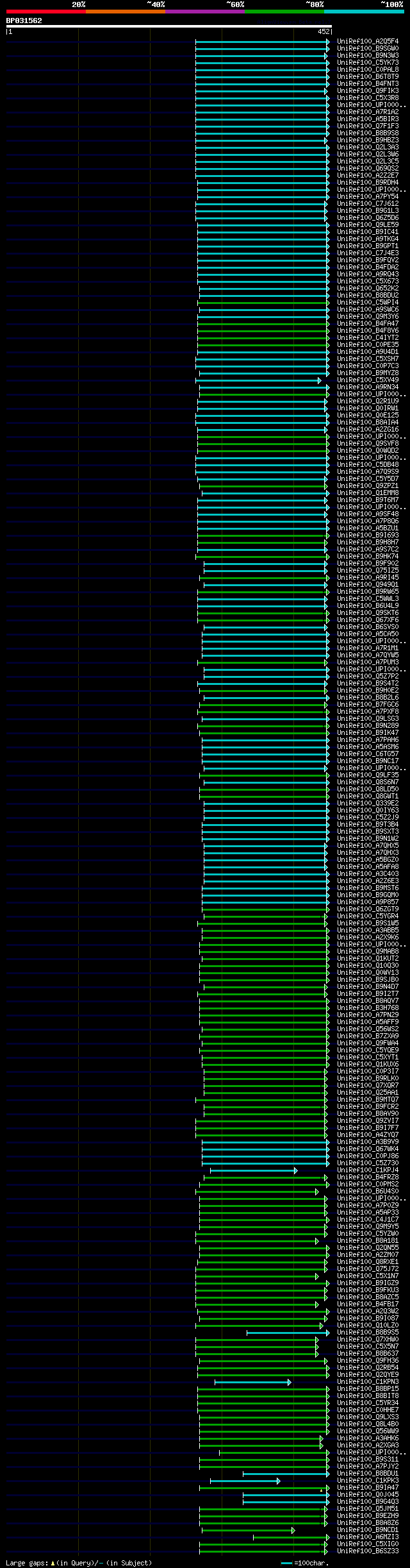Click the UniRef100_B4FB17 hit name

coord(368,1304)
